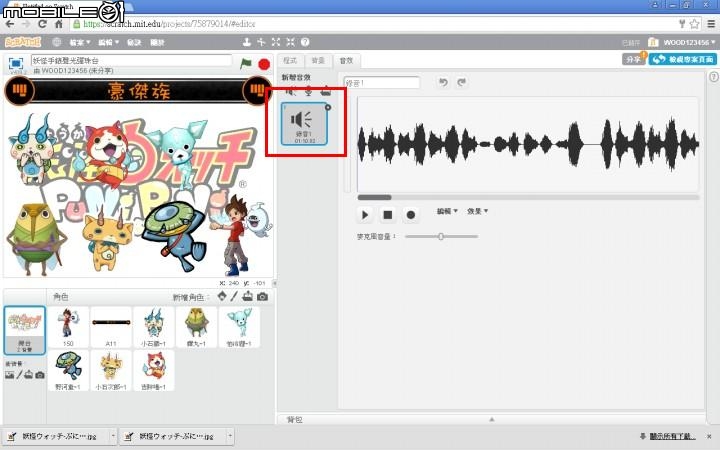This screenshot has width=720, height=450.
Task: Select the Shrink sprite tool
Action: pos(290,42)
